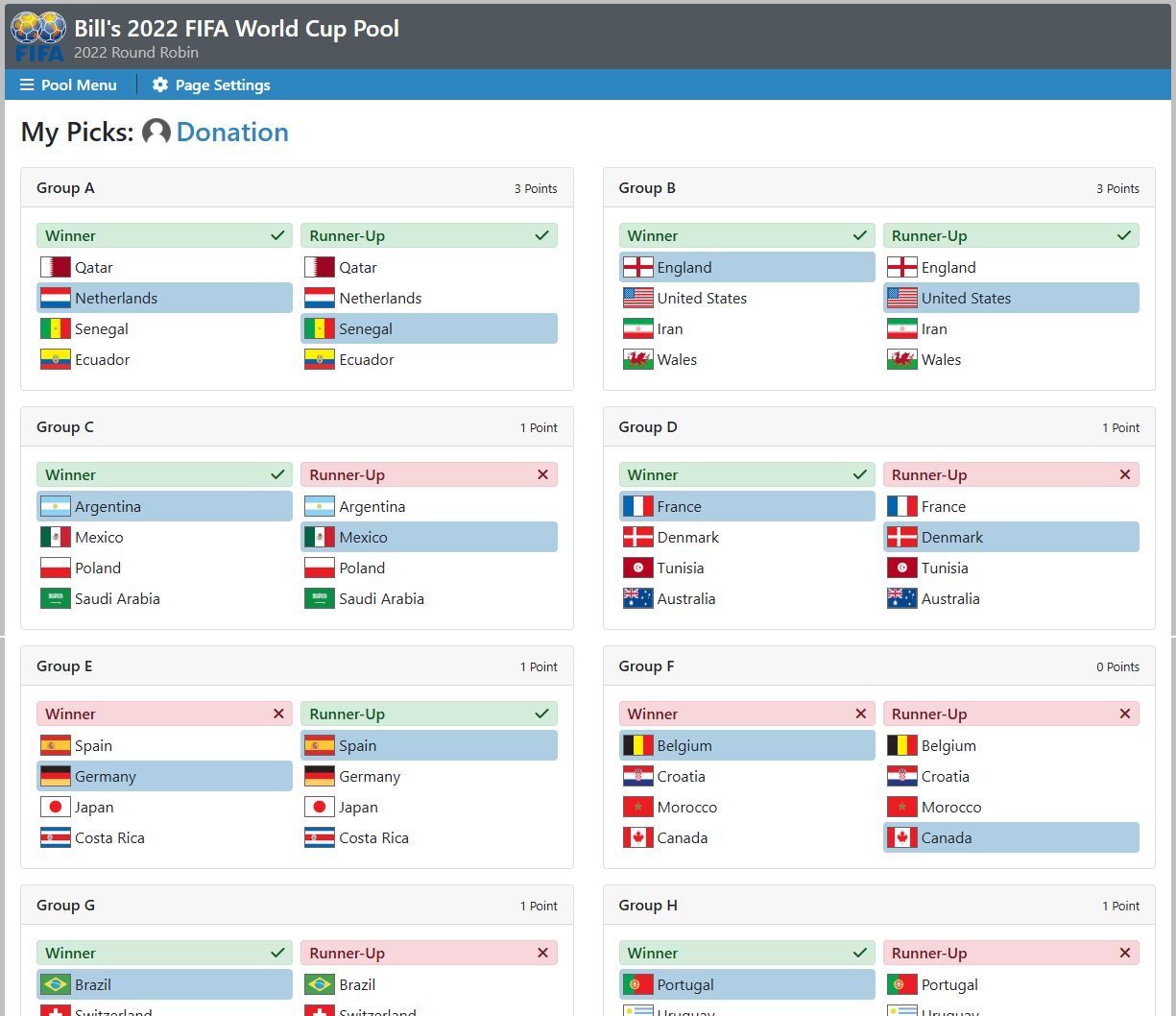Click Bill's 2022 FIFA World Cup Pool title

(236, 29)
